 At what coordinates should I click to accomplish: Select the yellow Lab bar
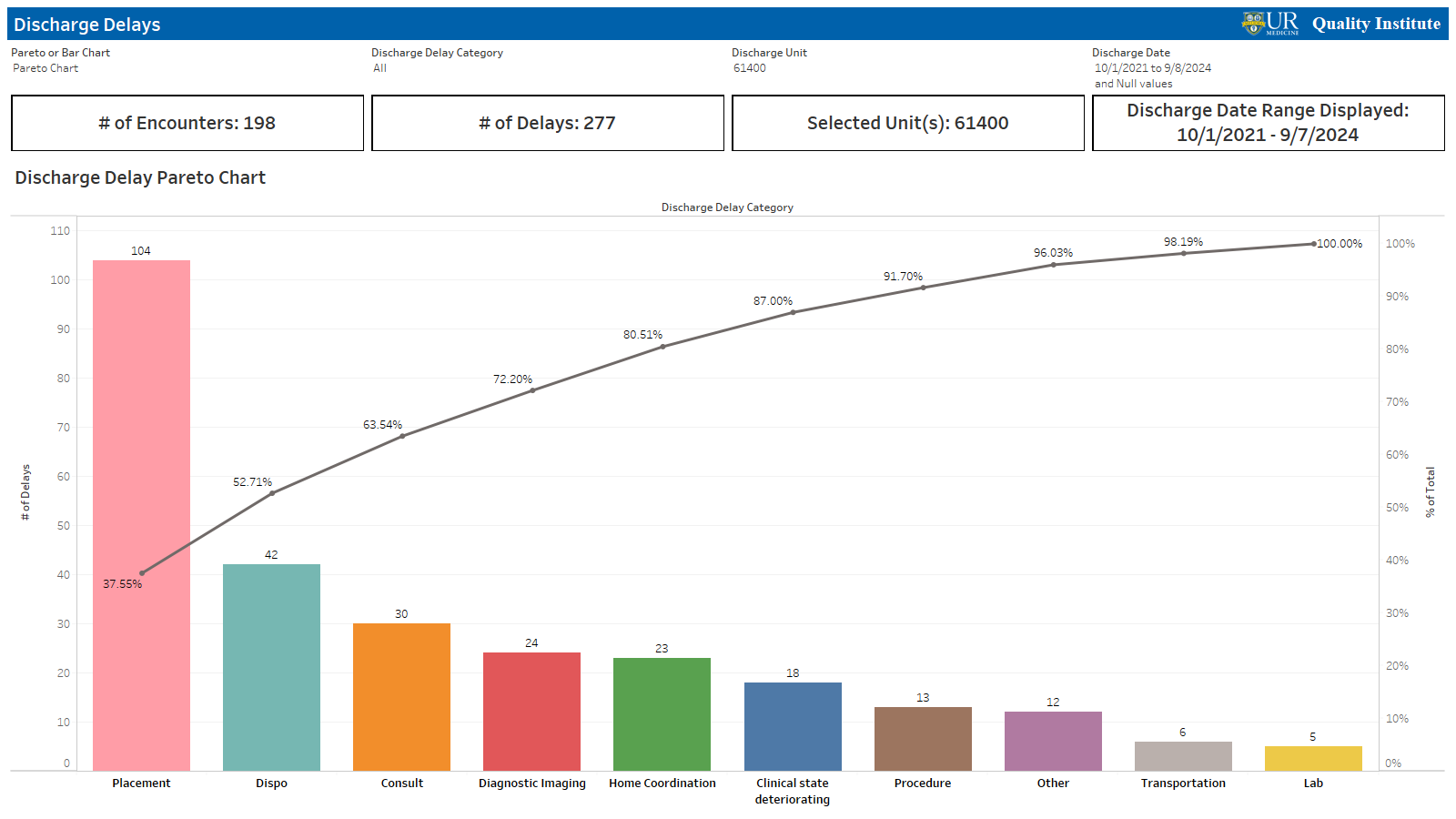coord(1313,759)
